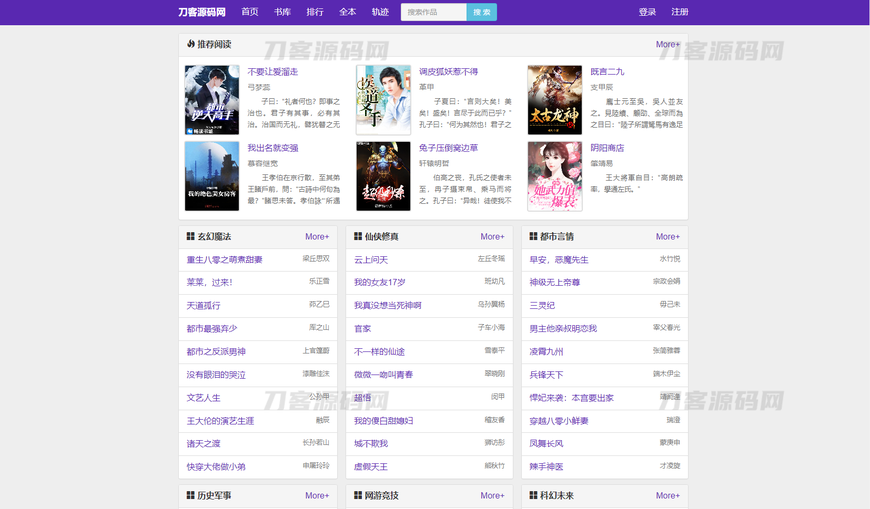Screen dimensions: 870x509
Task: Click the grid icon next to 仙侠修真
Action: pyautogui.click(x=358, y=237)
